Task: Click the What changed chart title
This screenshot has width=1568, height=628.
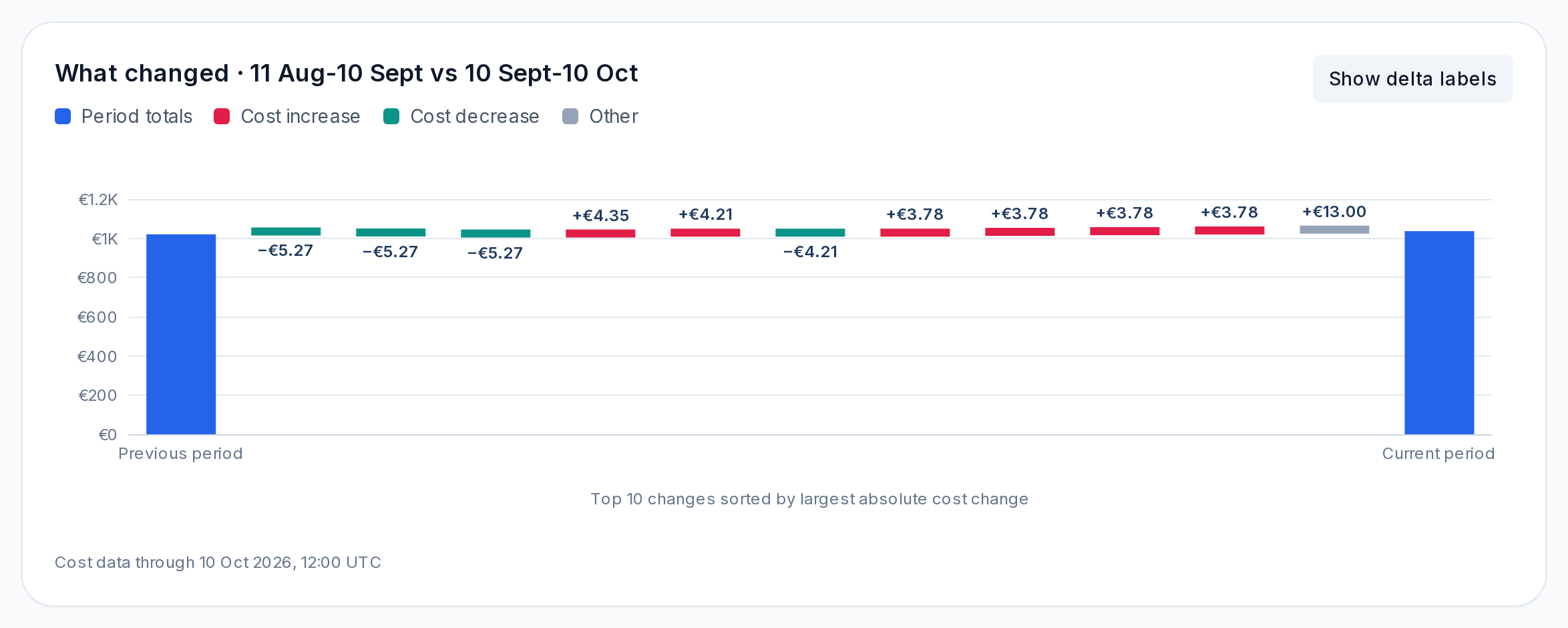Action: (x=347, y=73)
